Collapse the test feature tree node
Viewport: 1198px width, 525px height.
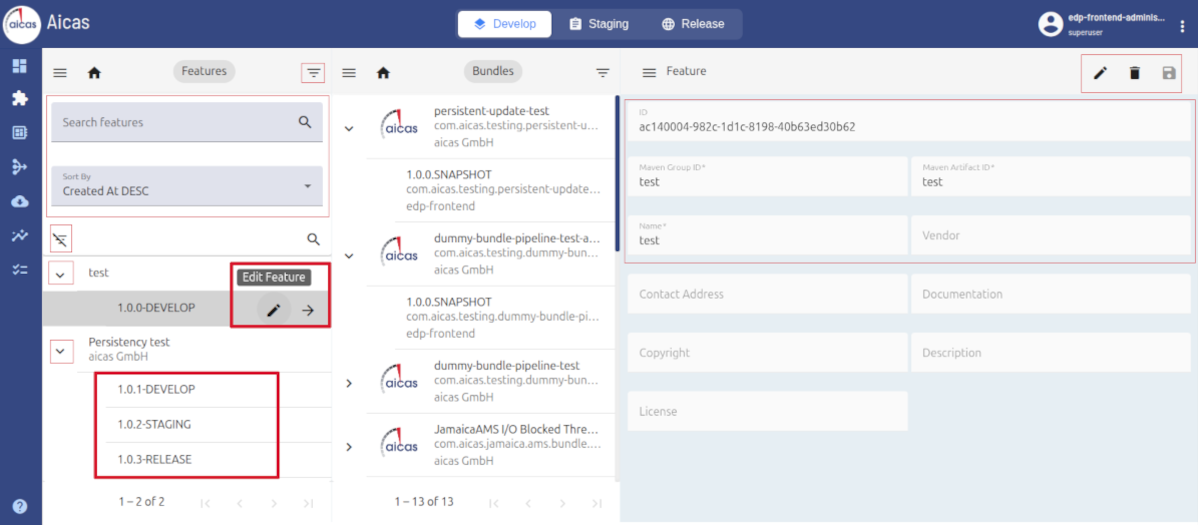61,273
